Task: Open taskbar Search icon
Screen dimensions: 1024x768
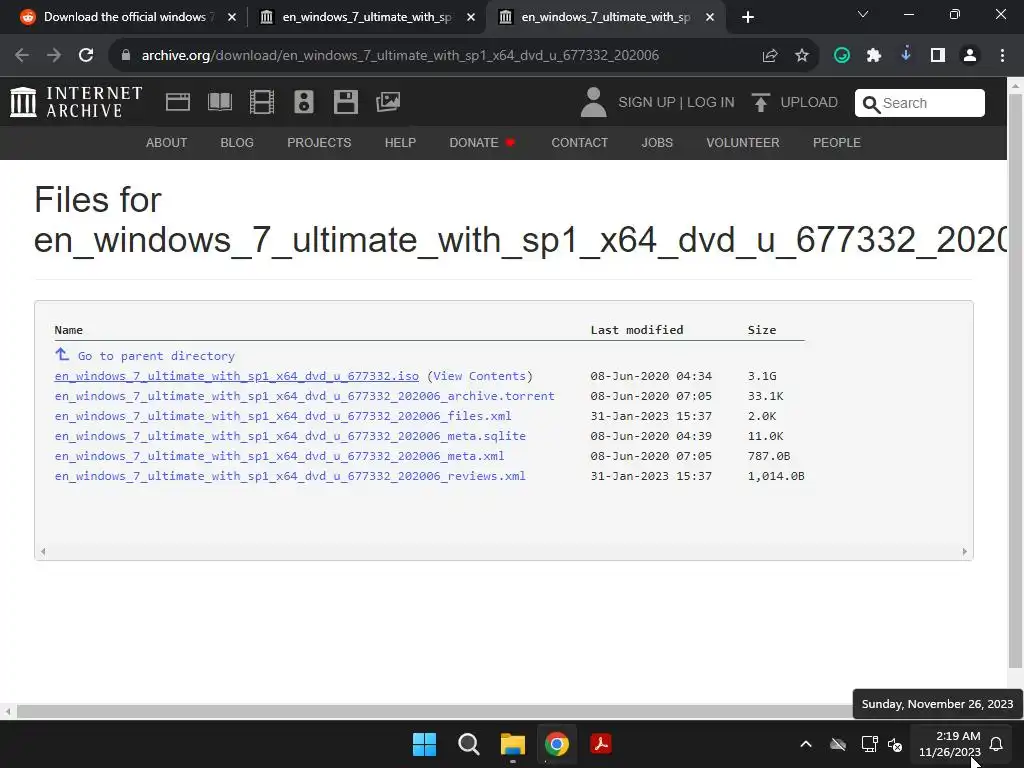Action: [468, 744]
